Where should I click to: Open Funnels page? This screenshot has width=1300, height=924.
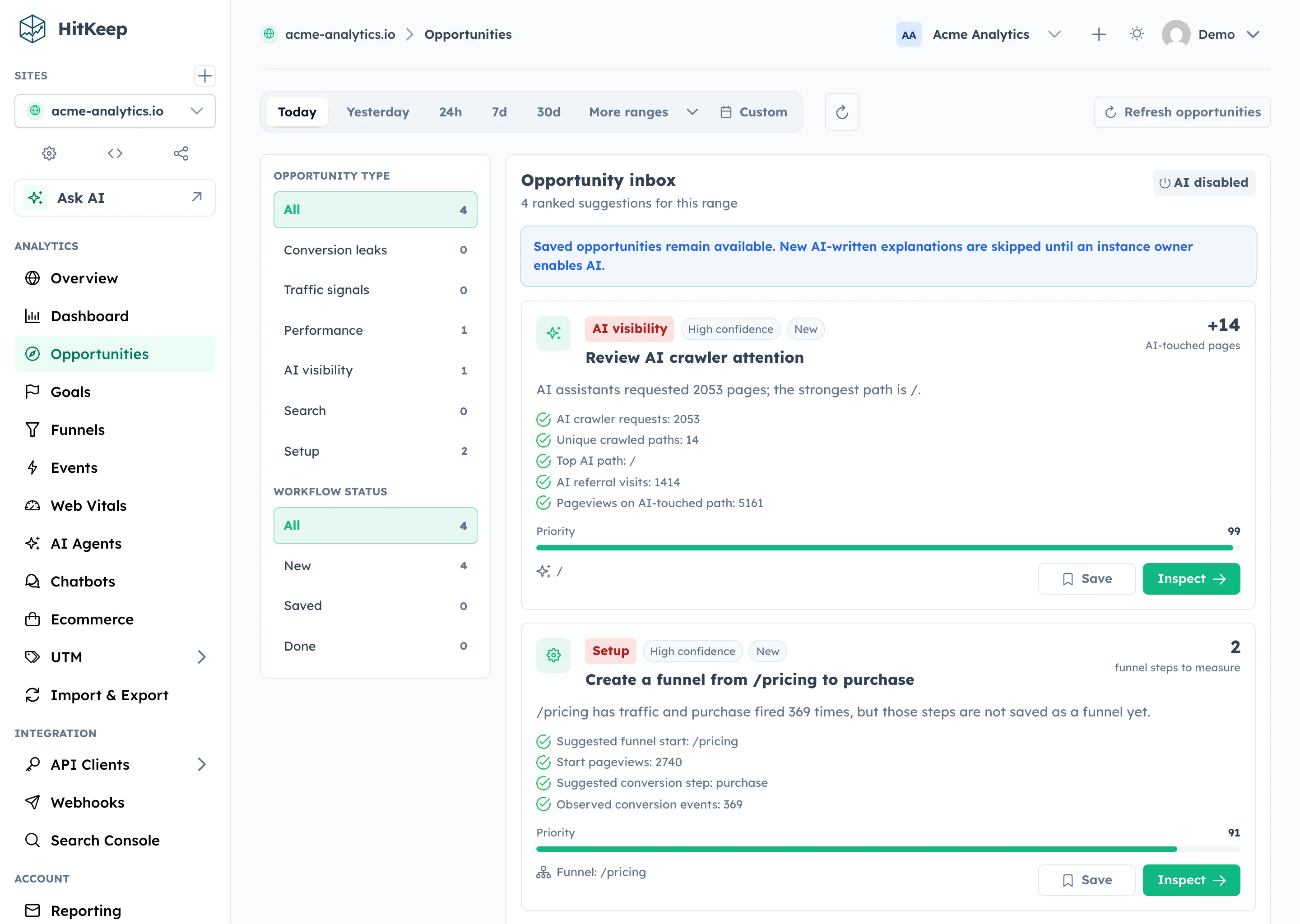click(x=115, y=430)
